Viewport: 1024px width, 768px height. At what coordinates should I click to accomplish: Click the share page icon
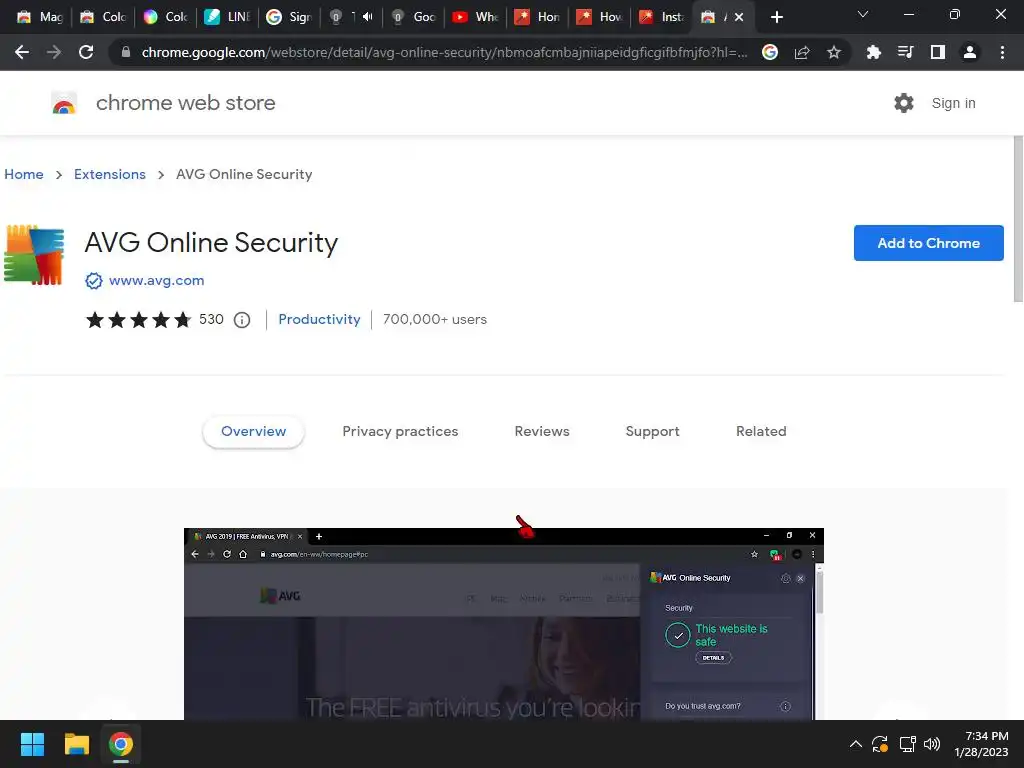pyautogui.click(x=802, y=52)
